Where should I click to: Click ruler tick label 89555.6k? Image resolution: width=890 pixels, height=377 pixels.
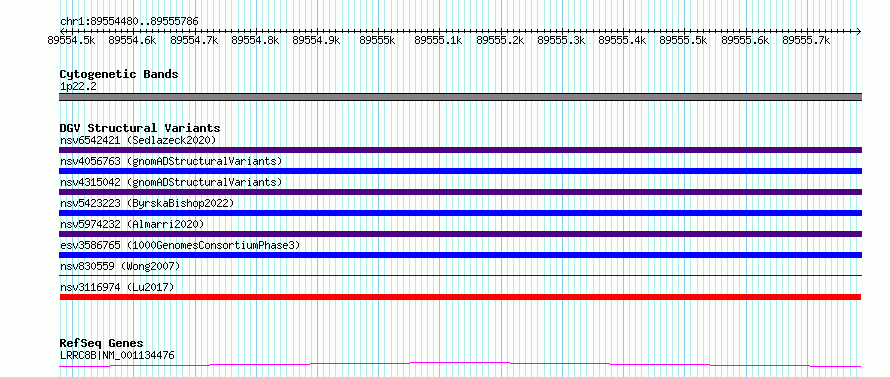pyautogui.click(x=745, y=40)
